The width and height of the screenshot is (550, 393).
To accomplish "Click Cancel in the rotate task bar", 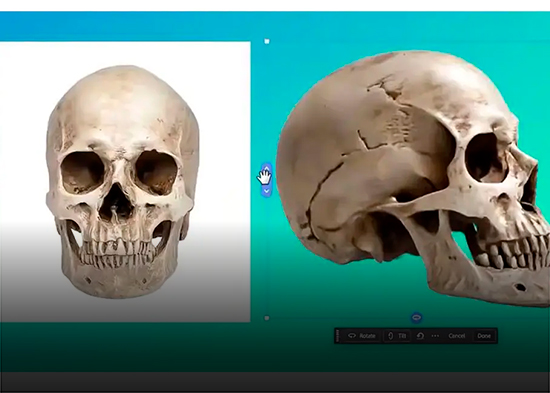I will pos(457,336).
